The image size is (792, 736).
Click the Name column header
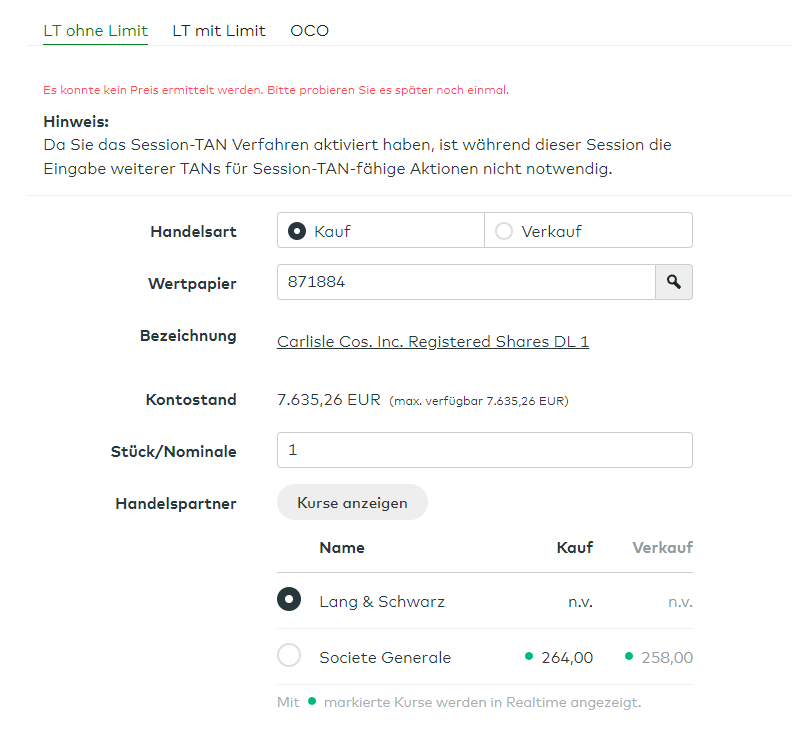[341, 548]
